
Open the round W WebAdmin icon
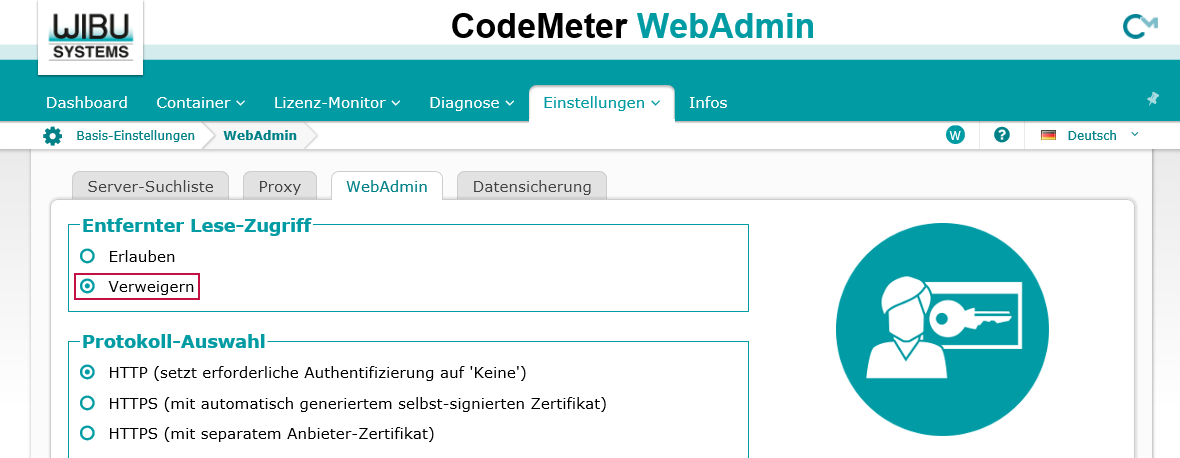point(955,135)
